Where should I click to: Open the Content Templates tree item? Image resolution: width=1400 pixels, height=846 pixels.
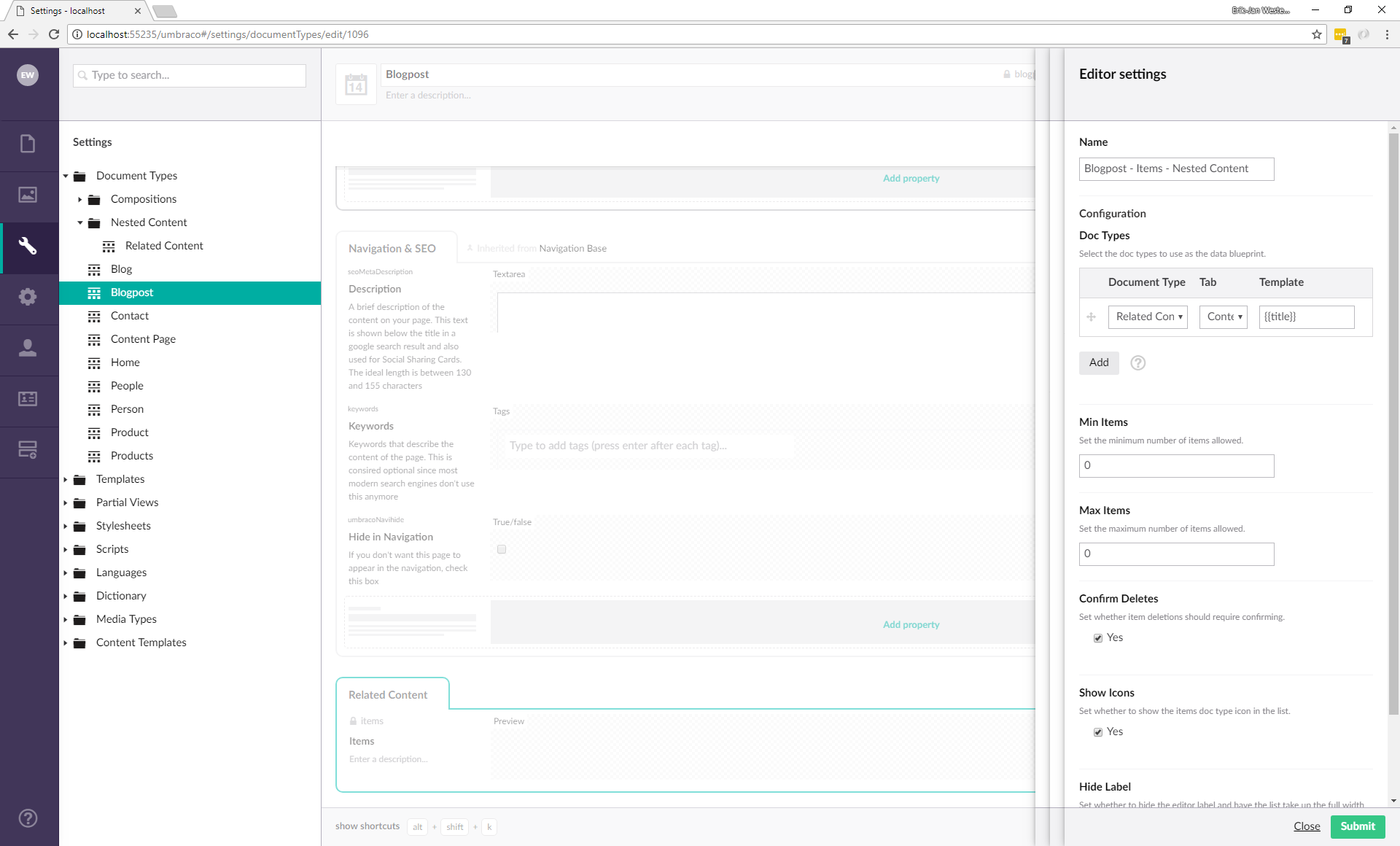(x=141, y=643)
